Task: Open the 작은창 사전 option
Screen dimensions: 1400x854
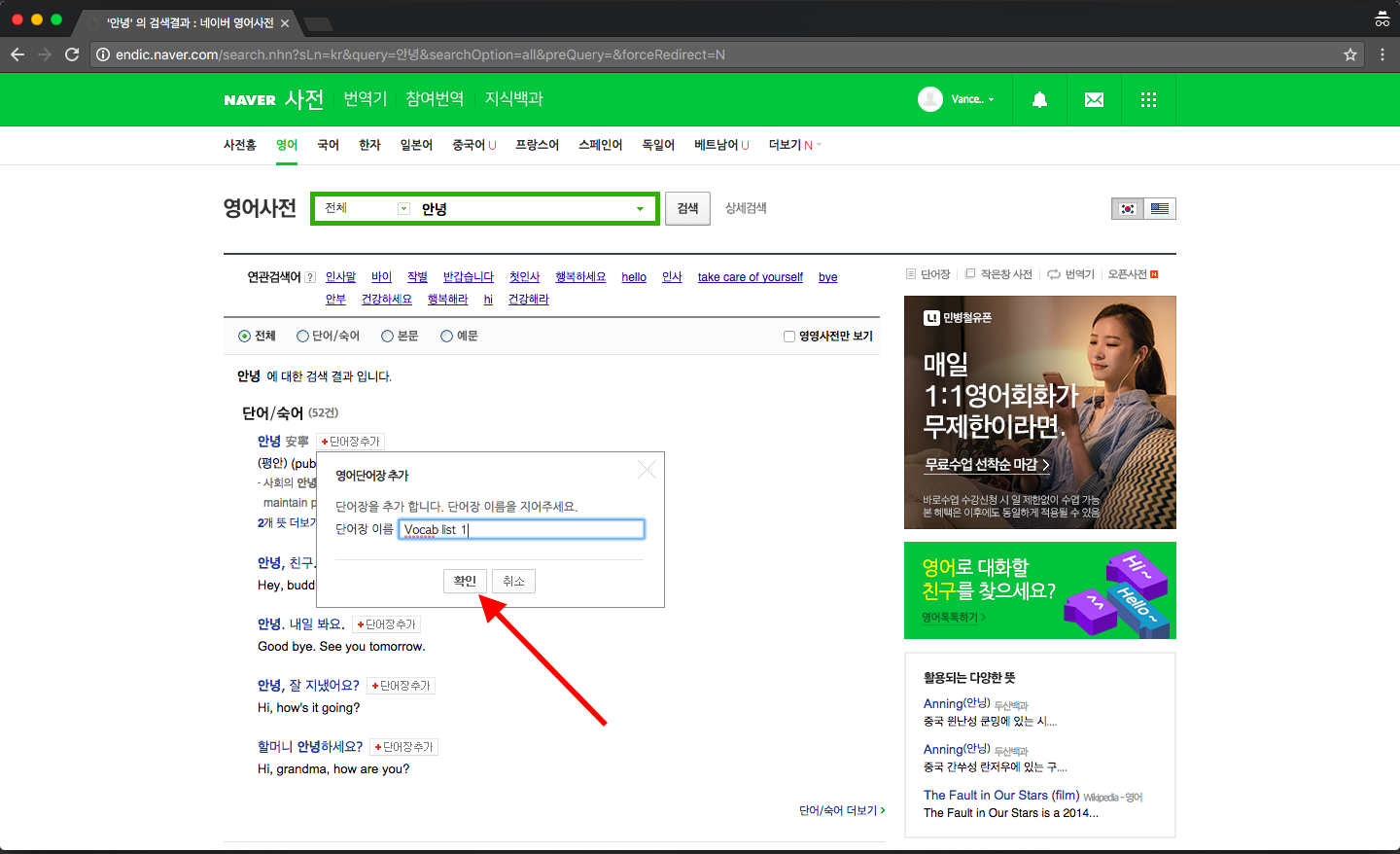Action: click(x=998, y=274)
